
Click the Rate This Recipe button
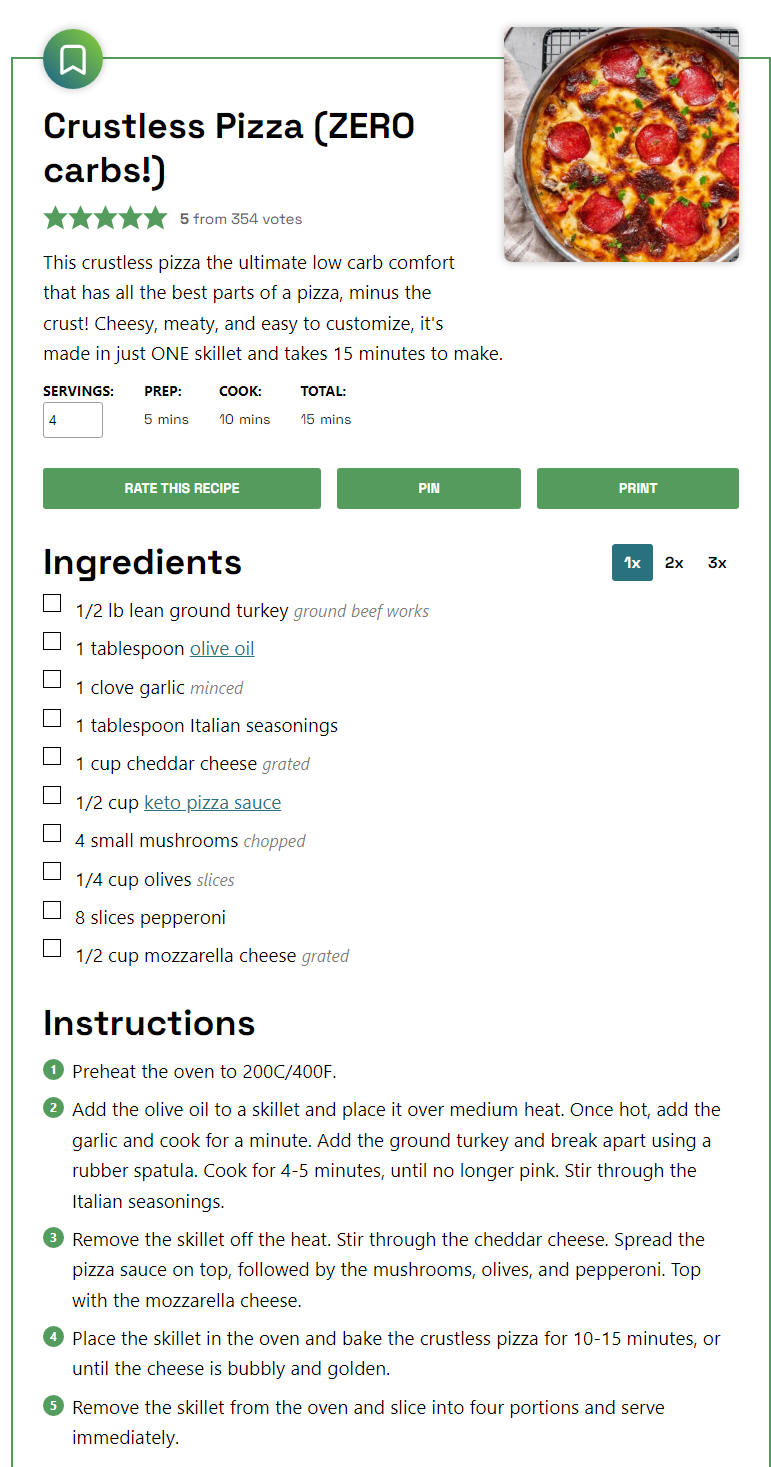coord(182,488)
